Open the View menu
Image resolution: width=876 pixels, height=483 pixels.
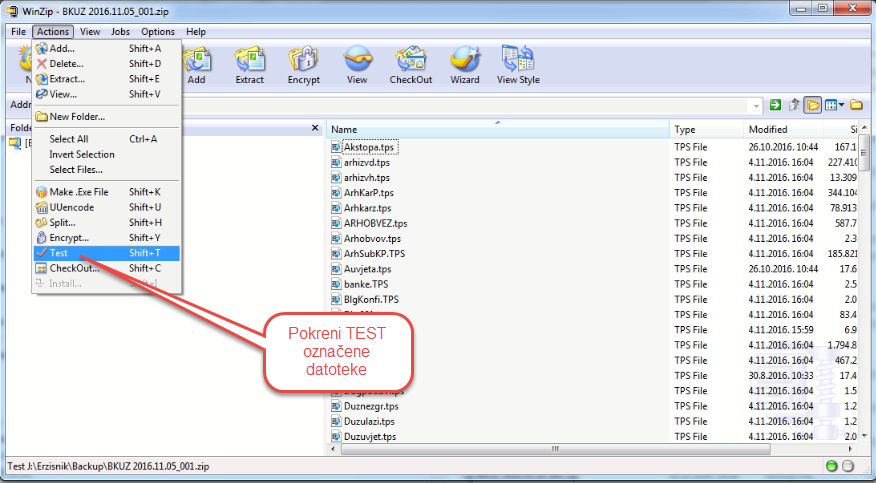90,32
